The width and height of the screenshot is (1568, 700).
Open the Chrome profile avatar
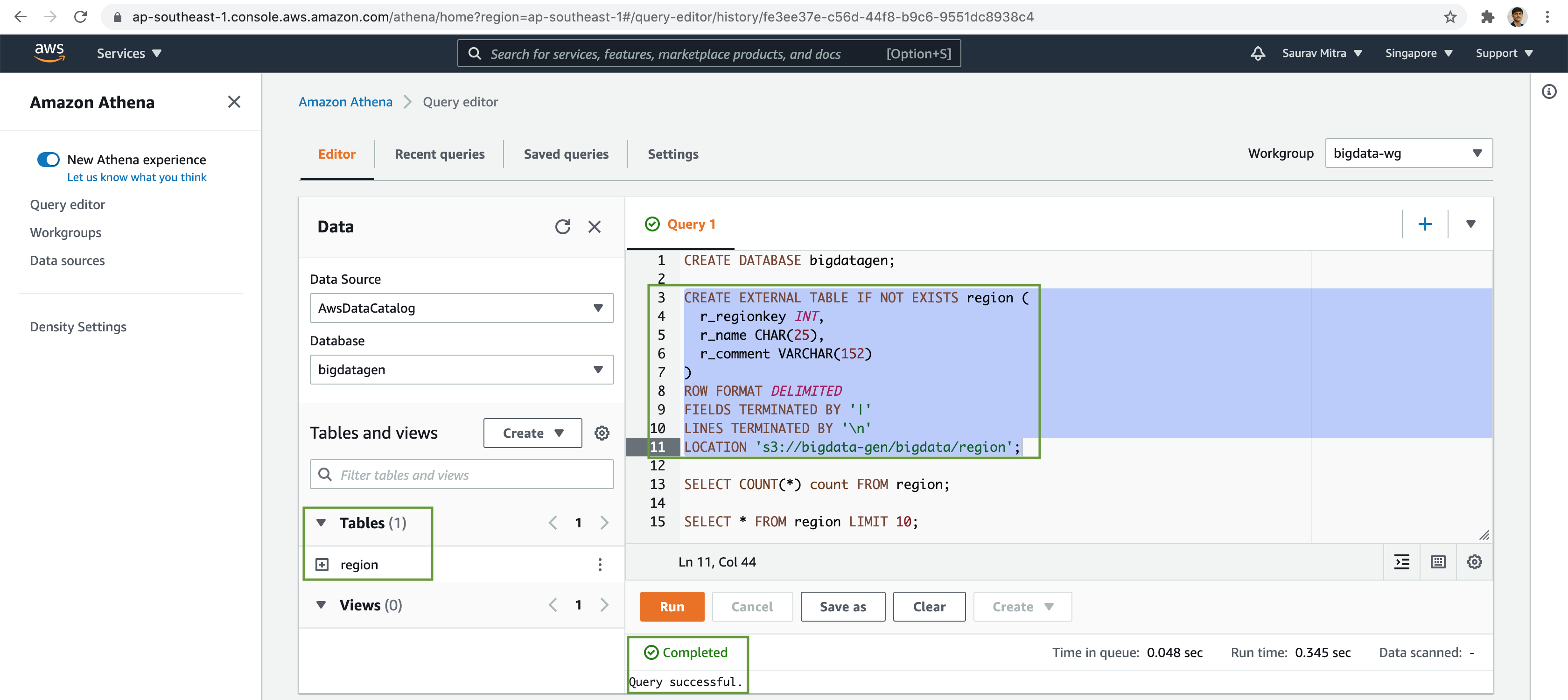(x=1517, y=17)
